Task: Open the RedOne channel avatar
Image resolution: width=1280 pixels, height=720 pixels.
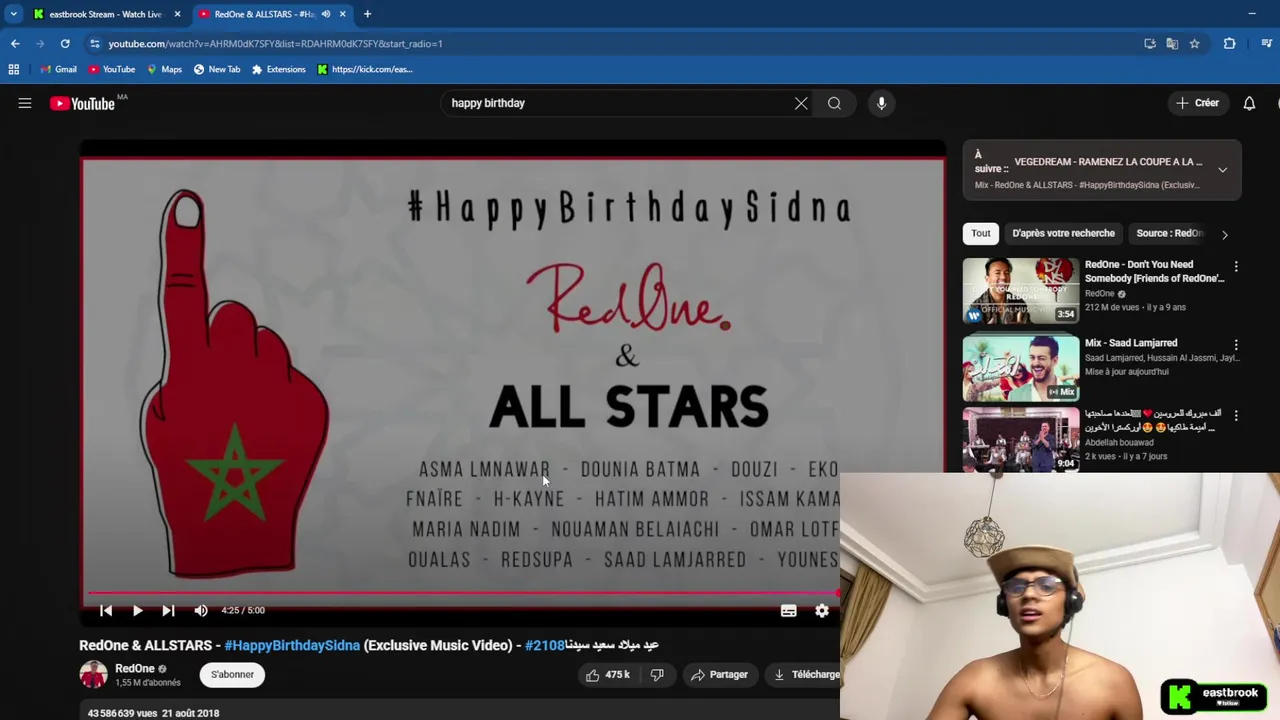Action: (x=93, y=675)
